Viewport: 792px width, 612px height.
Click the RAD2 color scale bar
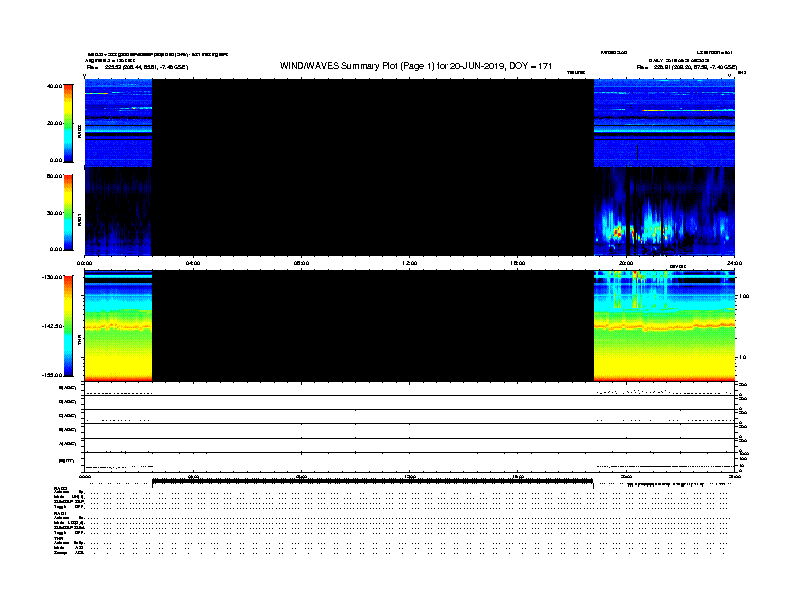pyautogui.click(x=68, y=123)
